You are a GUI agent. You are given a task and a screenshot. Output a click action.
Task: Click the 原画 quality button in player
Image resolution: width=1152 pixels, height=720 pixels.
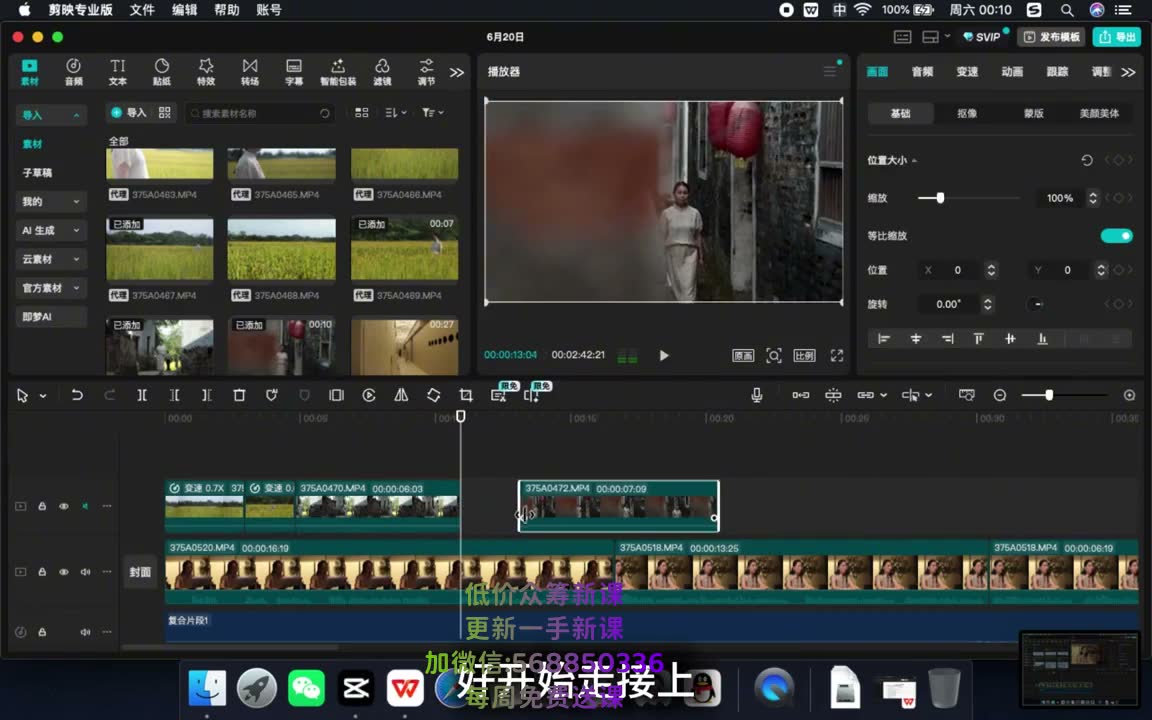[x=743, y=356]
